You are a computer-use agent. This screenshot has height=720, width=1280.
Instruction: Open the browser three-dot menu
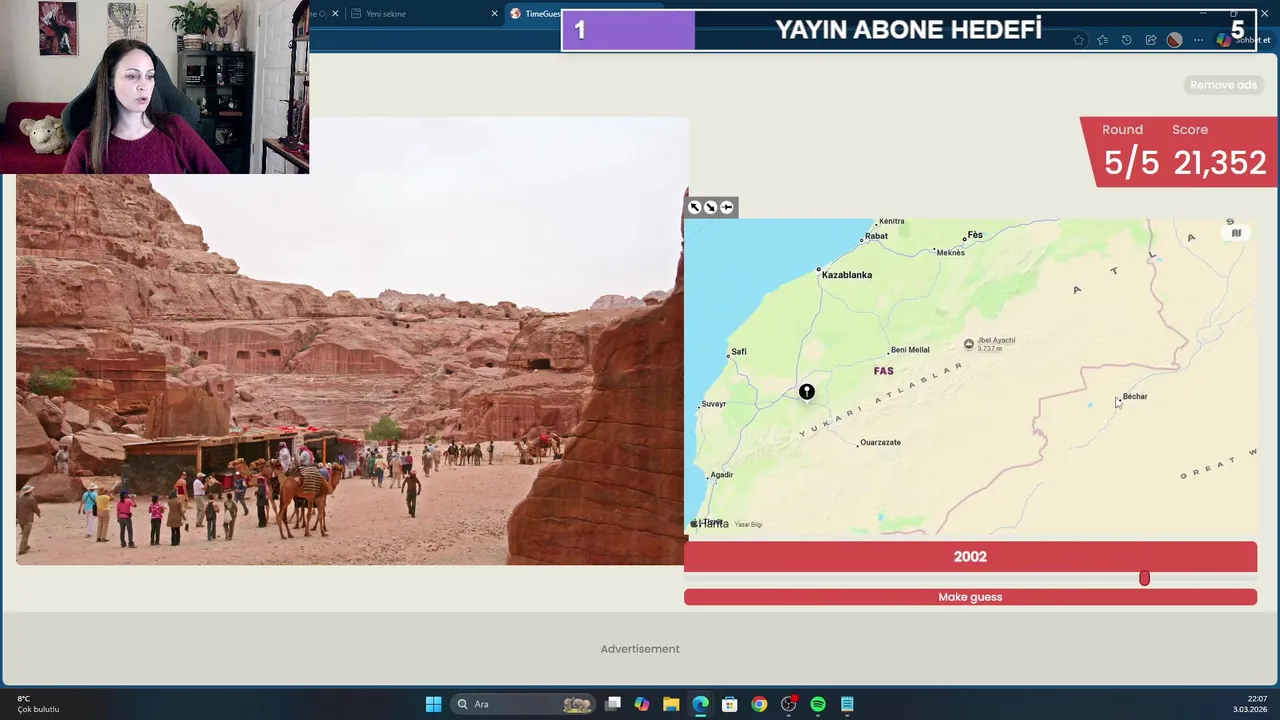1198,40
